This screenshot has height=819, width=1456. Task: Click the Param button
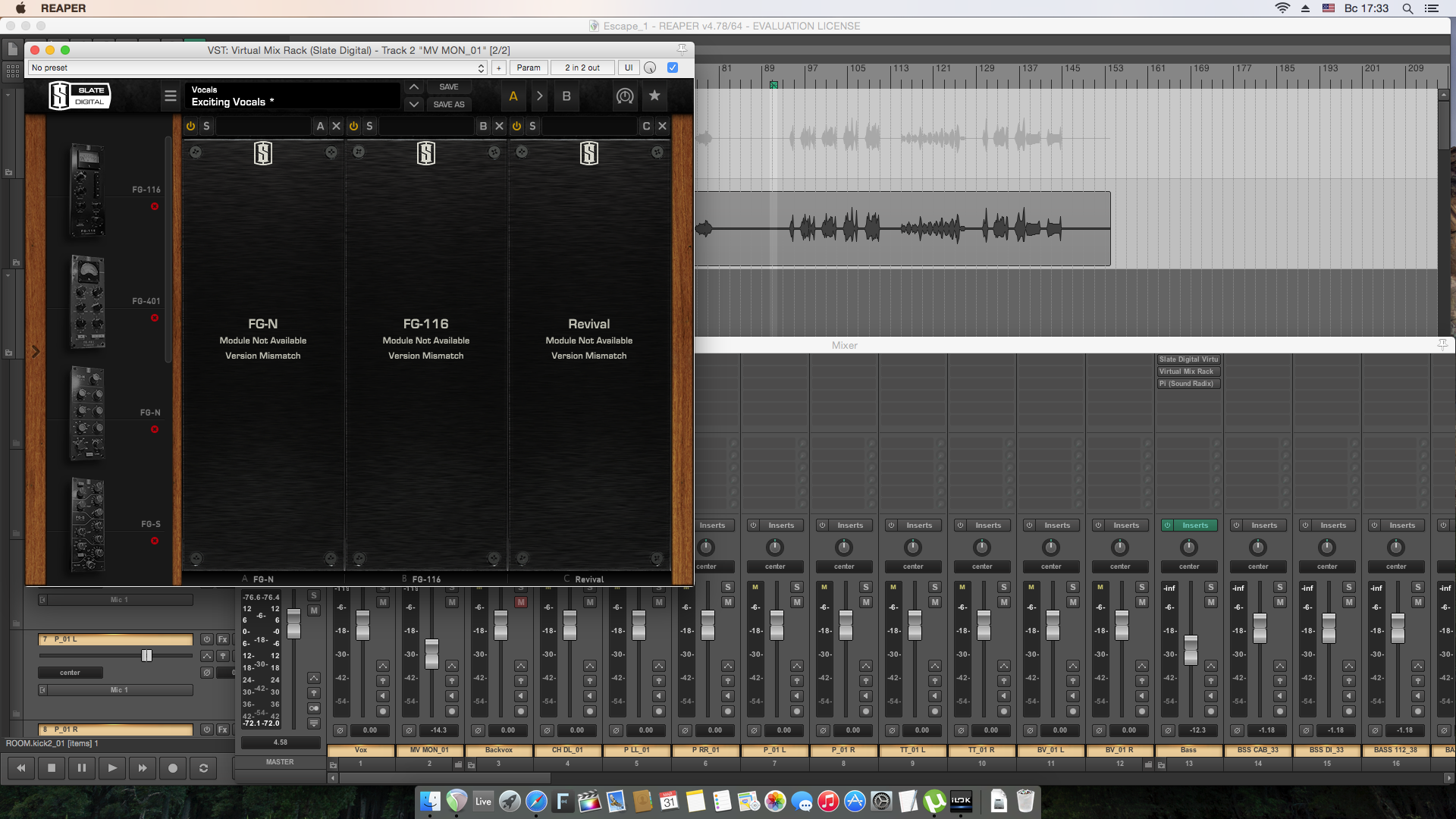(528, 67)
